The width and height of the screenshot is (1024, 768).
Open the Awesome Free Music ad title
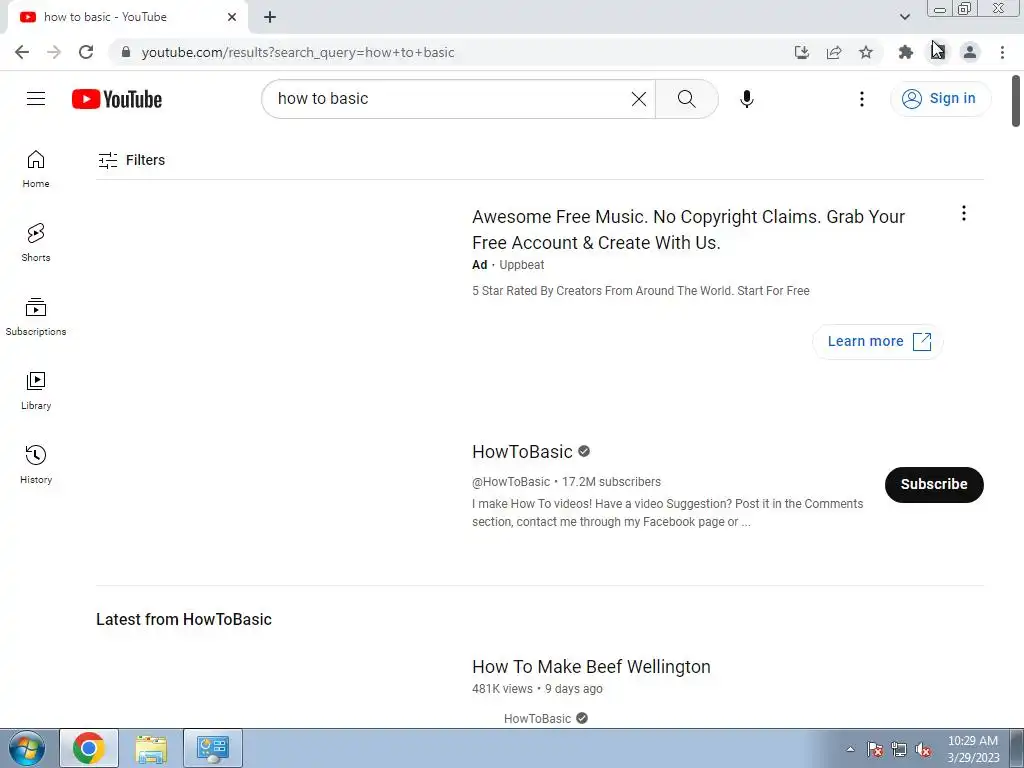pyautogui.click(x=688, y=229)
